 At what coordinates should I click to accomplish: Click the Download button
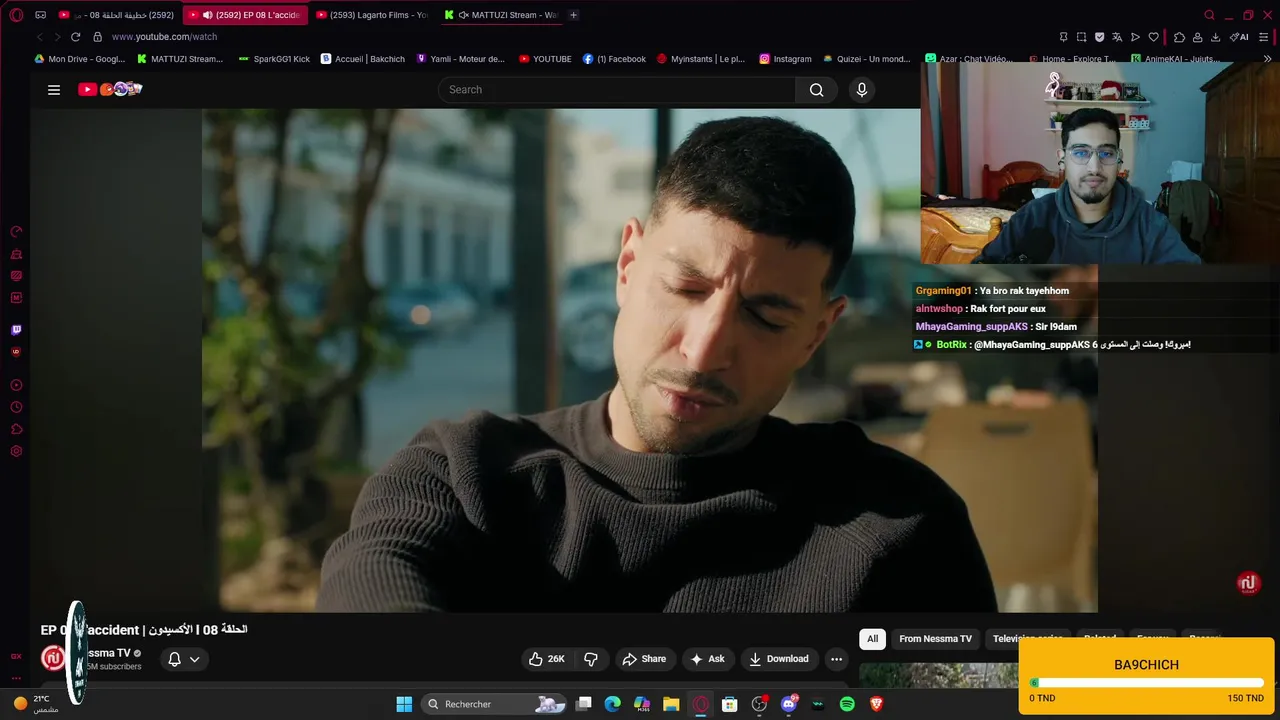click(x=778, y=659)
